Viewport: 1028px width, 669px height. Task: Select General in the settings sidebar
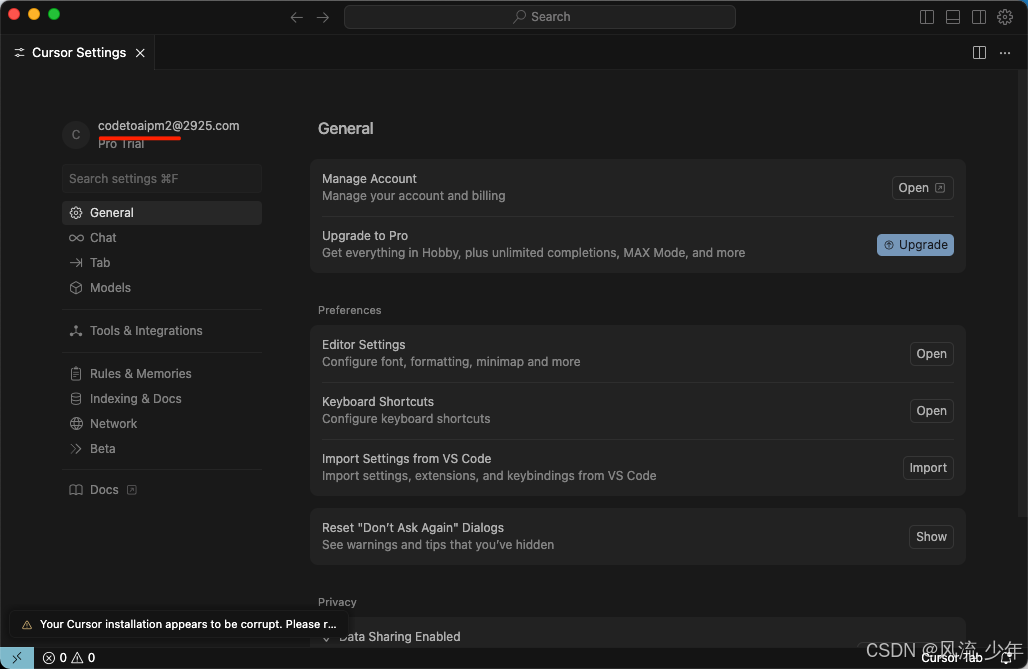(162, 213)
